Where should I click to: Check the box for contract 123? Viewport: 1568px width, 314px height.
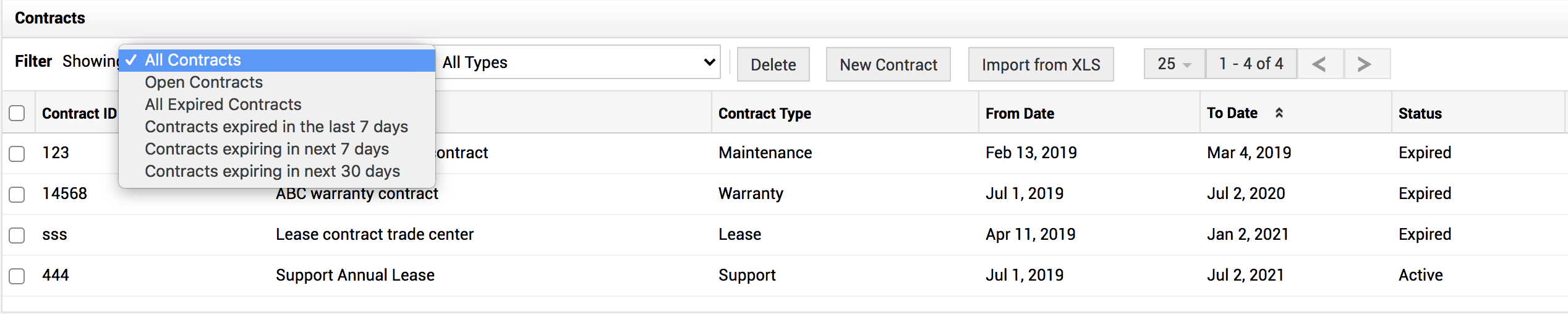(x=17, y=153)
